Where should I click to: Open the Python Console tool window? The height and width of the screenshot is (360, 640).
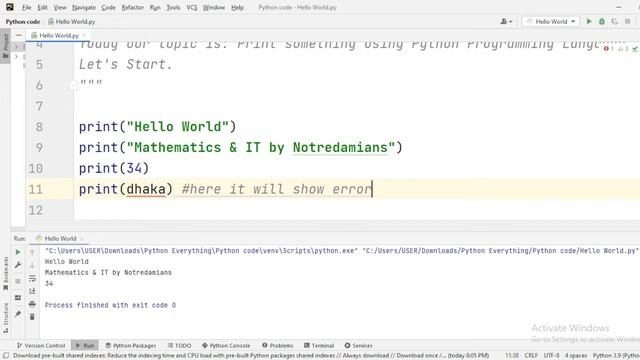click(x=226, y=345)
